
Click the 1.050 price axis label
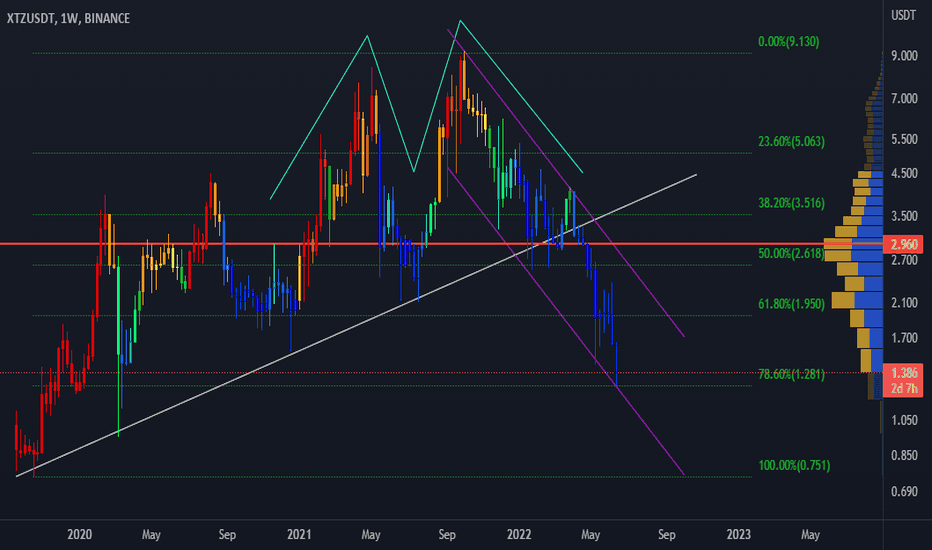pos(904,420)
